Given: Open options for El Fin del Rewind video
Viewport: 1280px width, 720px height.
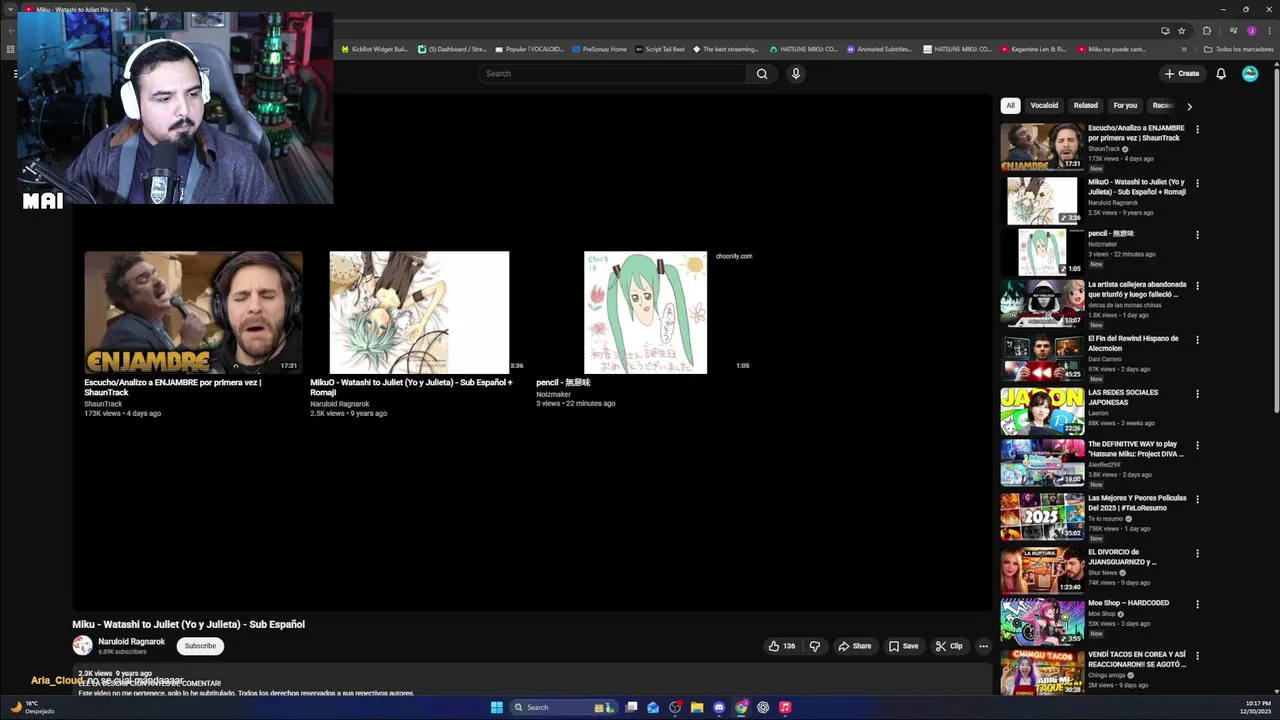Looking at the screenshot, I should (x=1197, y=340).
